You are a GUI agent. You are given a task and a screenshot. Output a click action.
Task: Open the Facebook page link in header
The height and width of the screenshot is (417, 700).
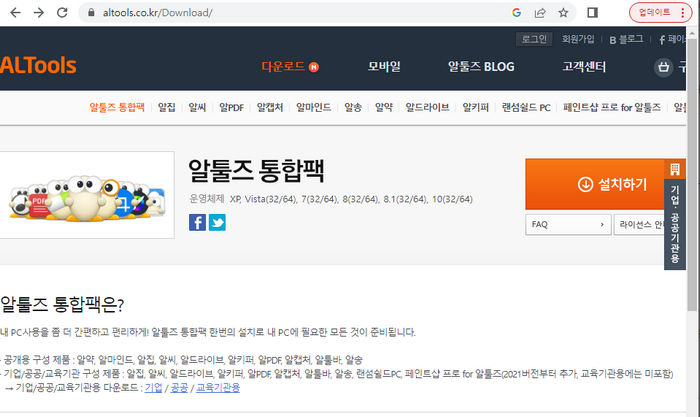pos(672,39)
